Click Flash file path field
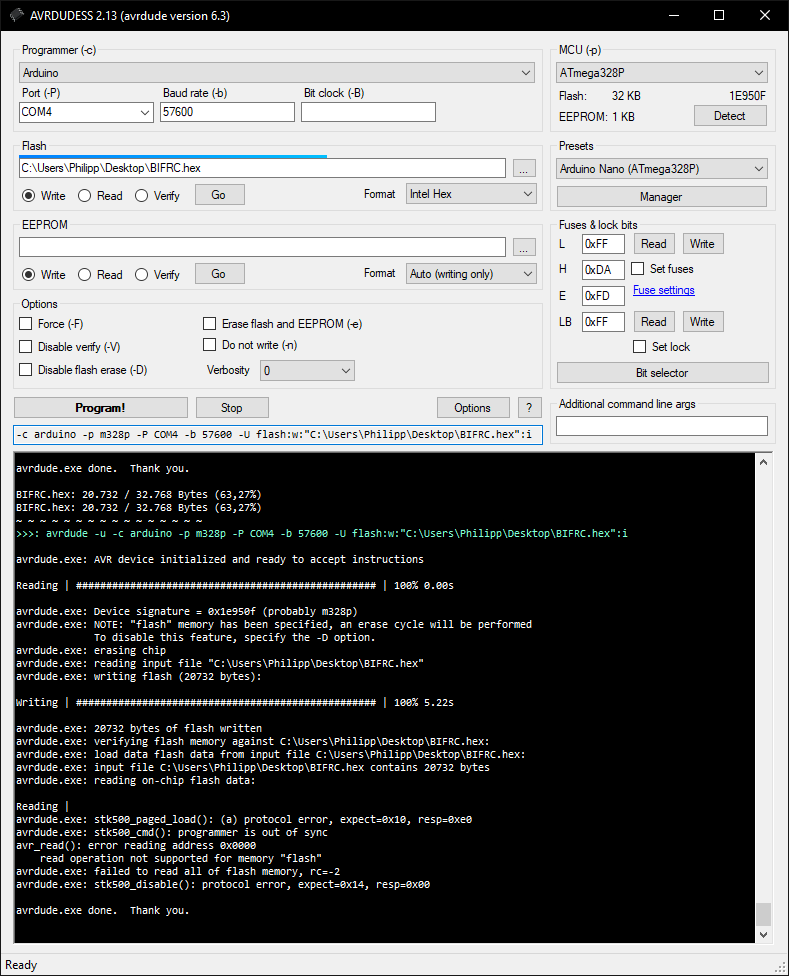 pyautogui.click(x=263, y=168)
